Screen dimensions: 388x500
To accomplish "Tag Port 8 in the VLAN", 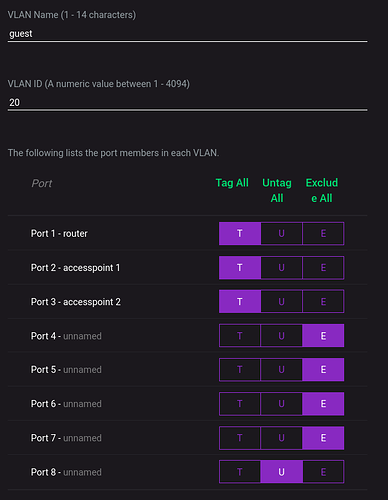I will 240,472.
